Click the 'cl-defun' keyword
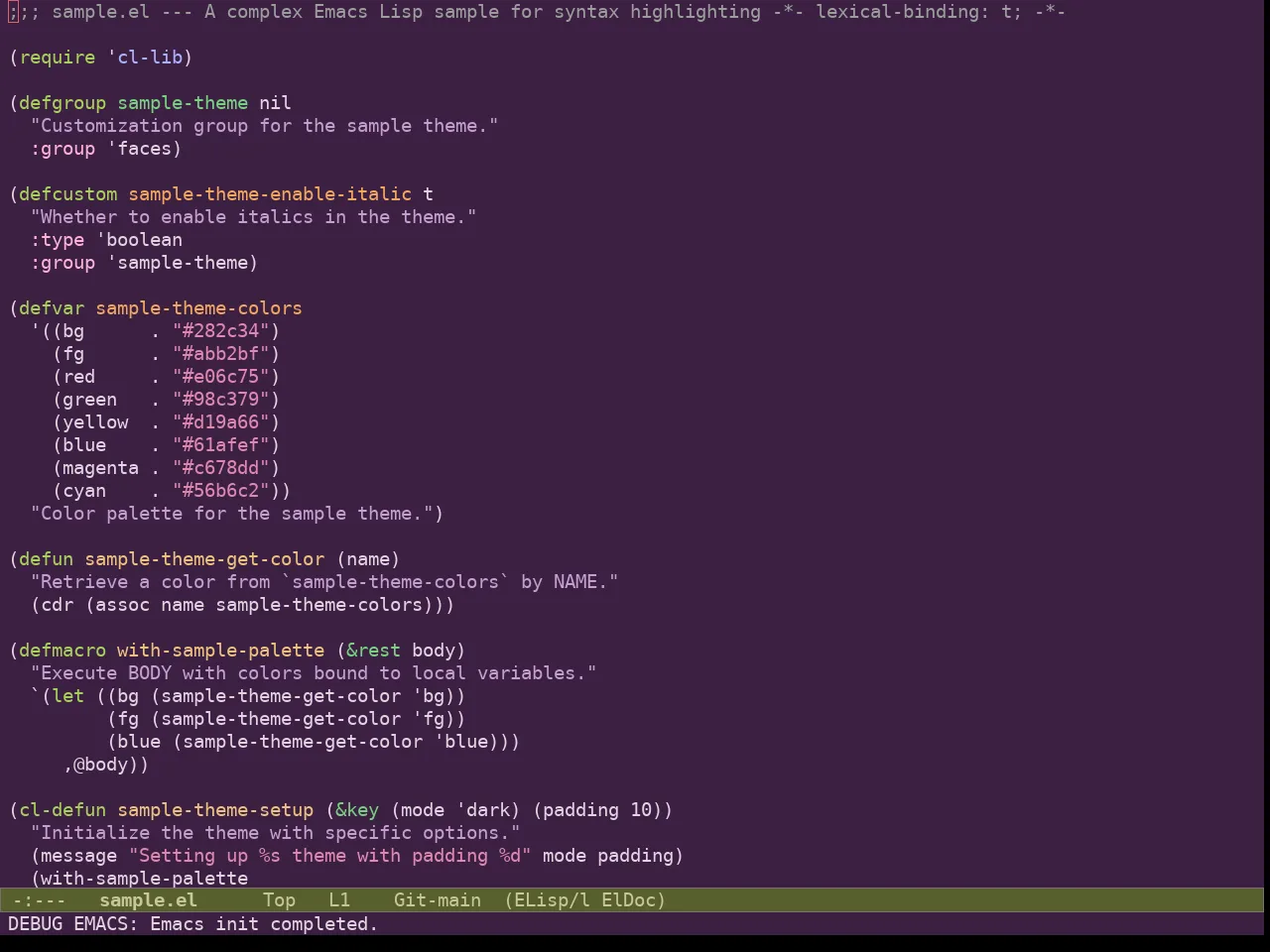This screenshot has width=1270, height=952. 63,810
